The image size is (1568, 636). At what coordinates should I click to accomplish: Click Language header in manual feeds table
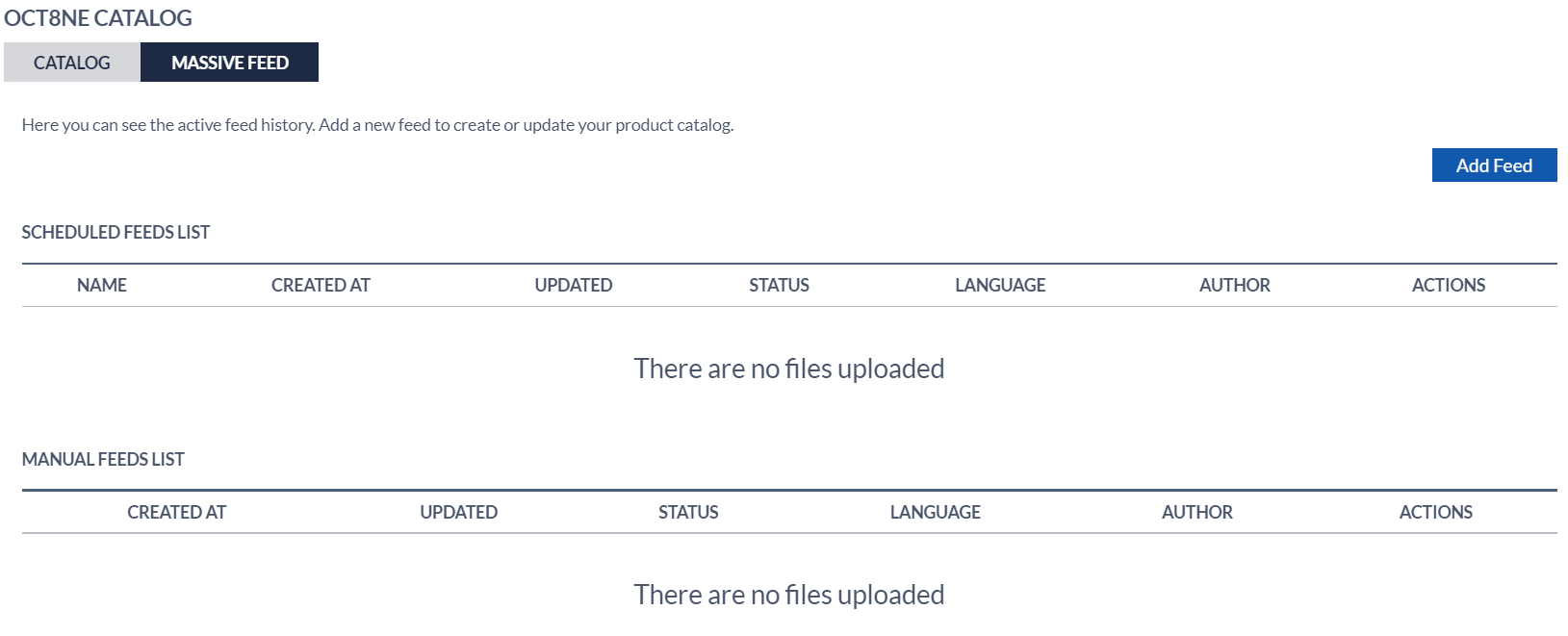(935, 512)
